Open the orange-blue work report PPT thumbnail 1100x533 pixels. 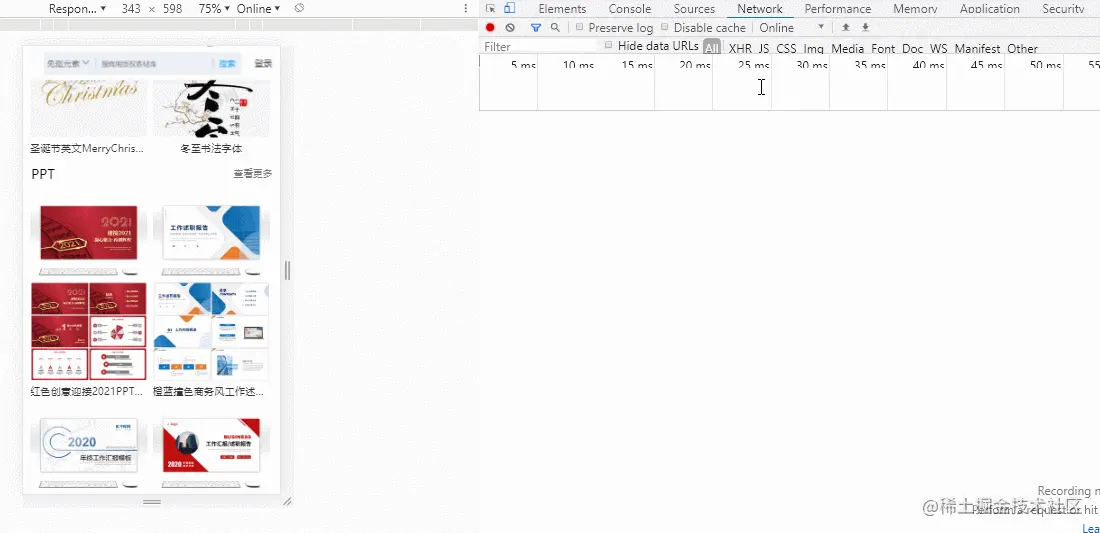(211, 293)
